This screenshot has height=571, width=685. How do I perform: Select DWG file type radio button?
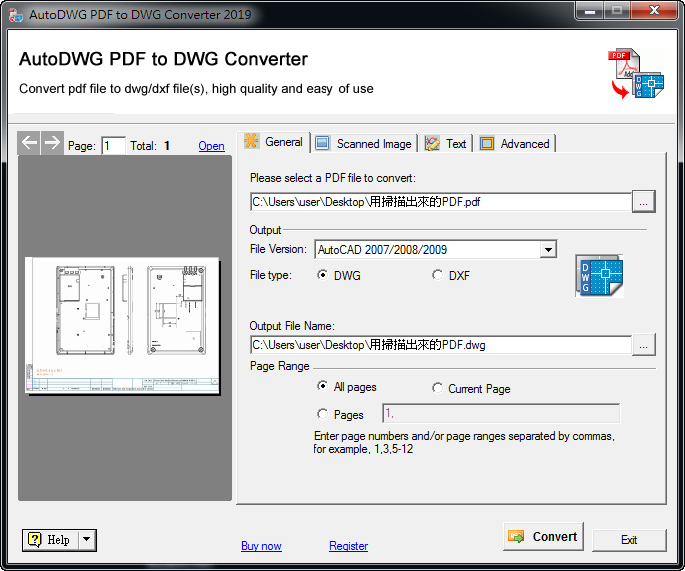[322, 275]
